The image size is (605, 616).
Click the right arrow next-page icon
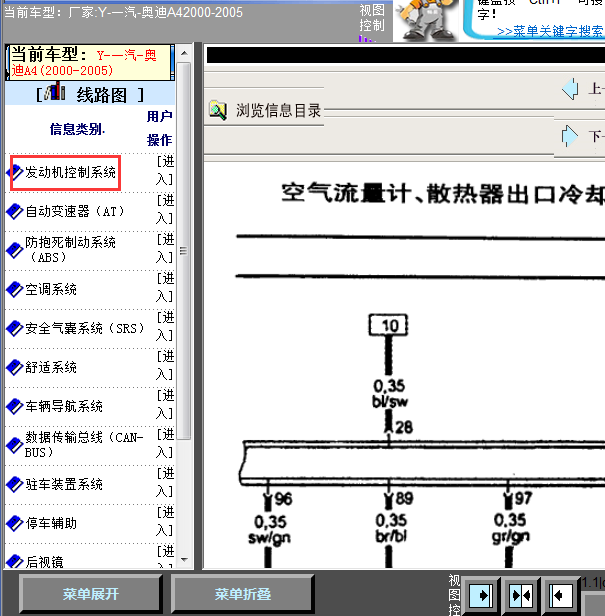tap(570, 136)
